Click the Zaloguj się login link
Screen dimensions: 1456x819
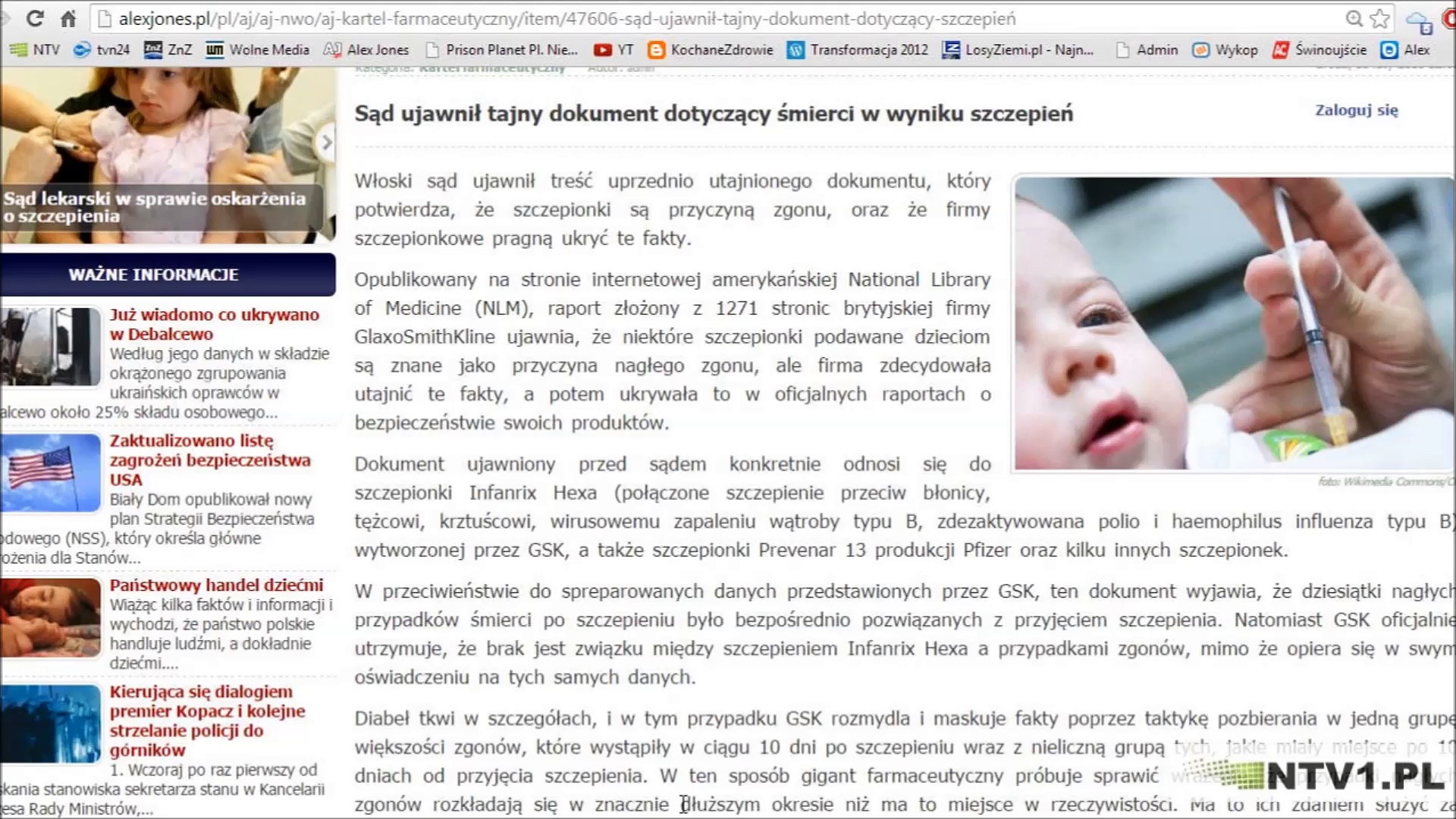click(1356, 111)
